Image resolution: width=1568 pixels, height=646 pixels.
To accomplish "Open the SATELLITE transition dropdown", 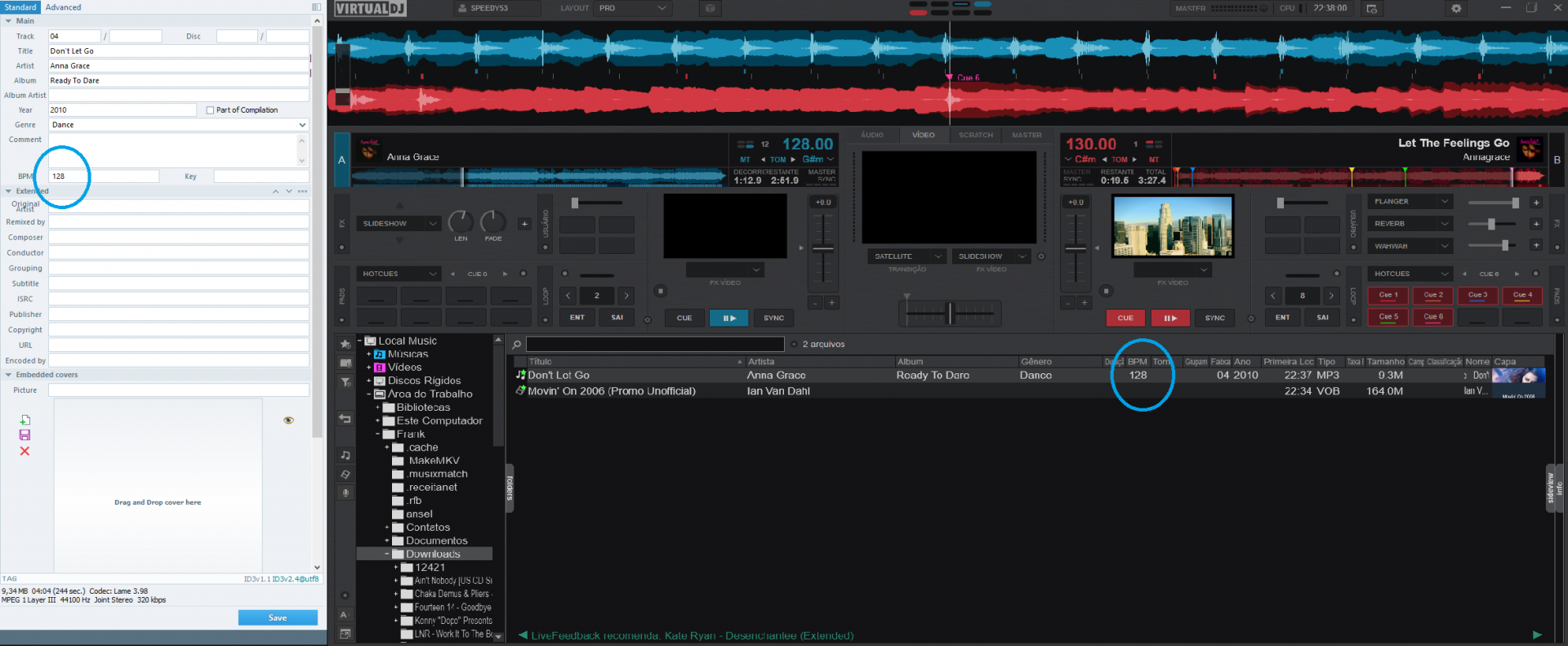I will [x=906, y=256].
